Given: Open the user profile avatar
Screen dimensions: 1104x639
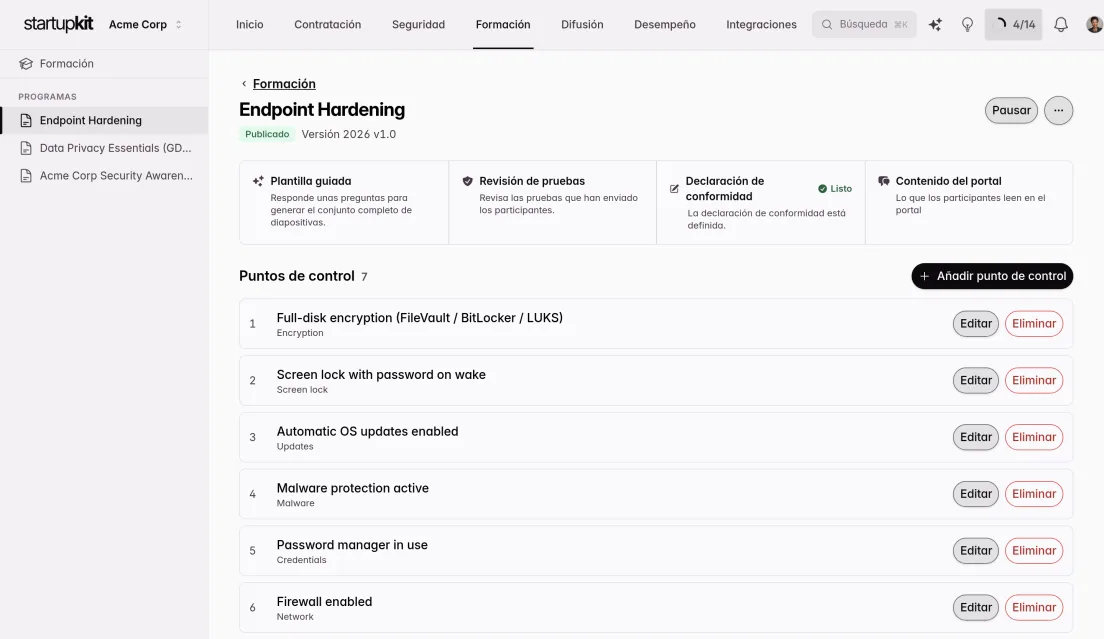Looking at the screenshot, I should click(1094, 25).
